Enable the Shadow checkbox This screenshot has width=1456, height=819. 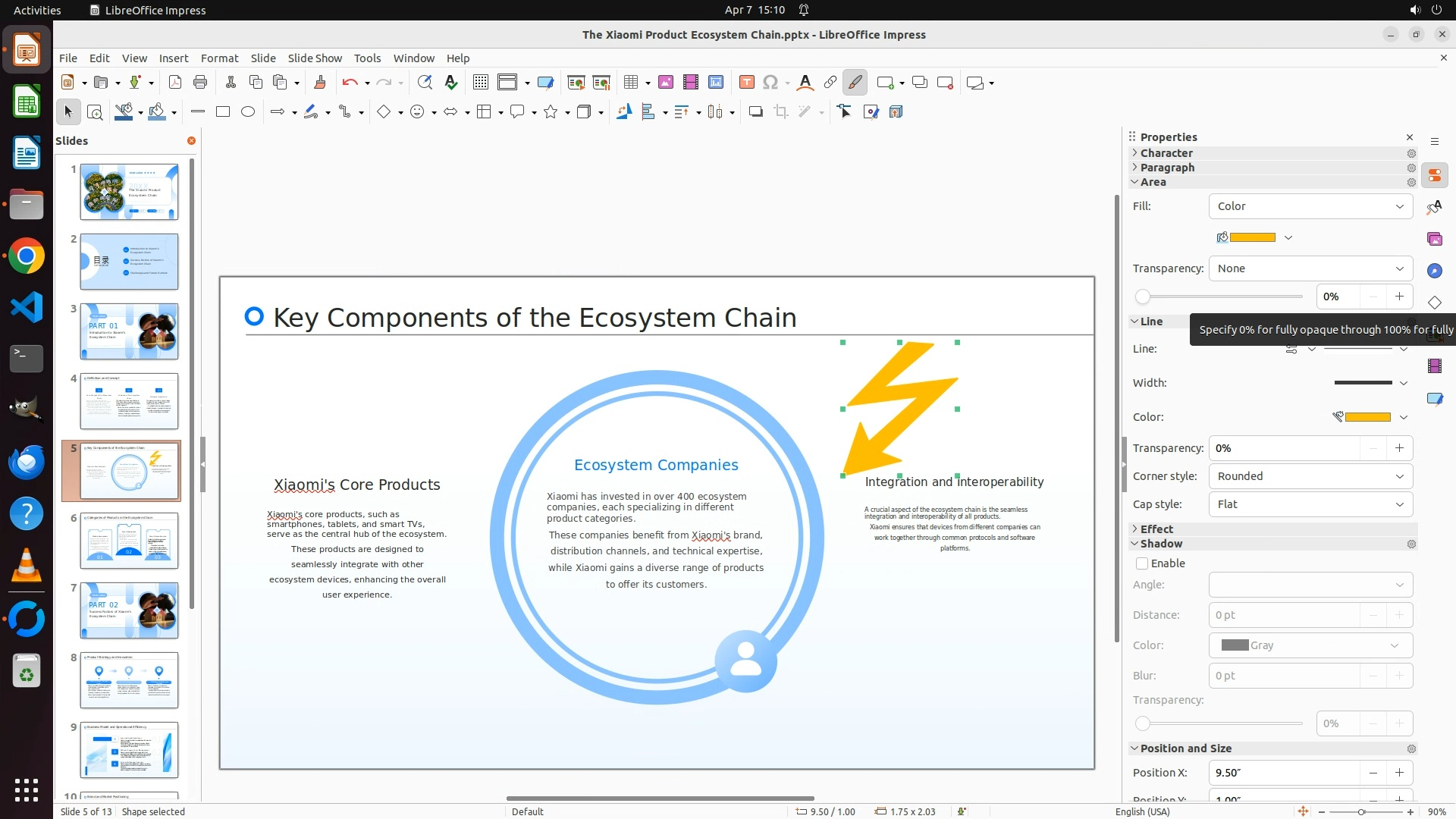click(x=1142, y=563)
